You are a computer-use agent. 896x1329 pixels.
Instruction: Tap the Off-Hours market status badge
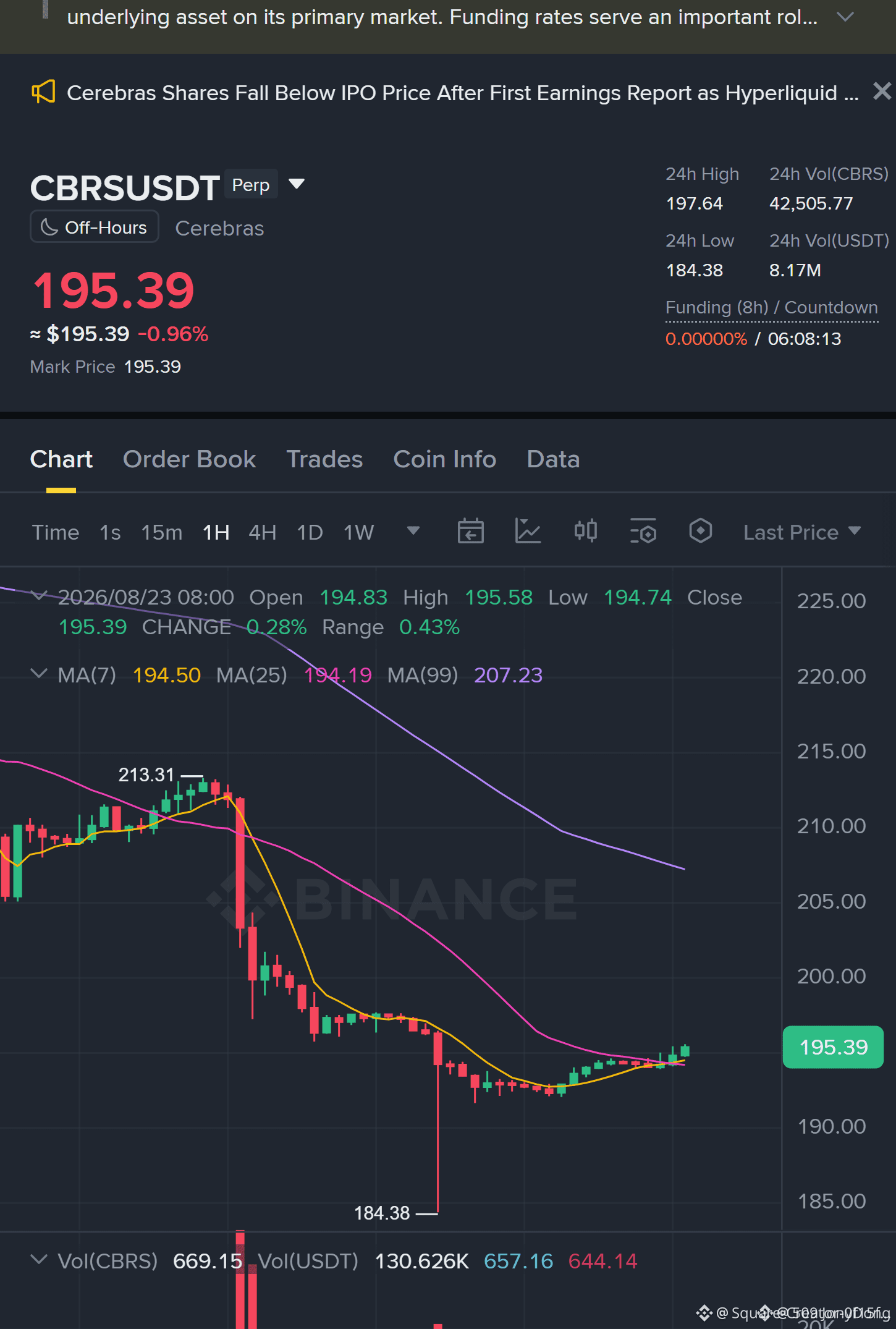coord(95,227)
